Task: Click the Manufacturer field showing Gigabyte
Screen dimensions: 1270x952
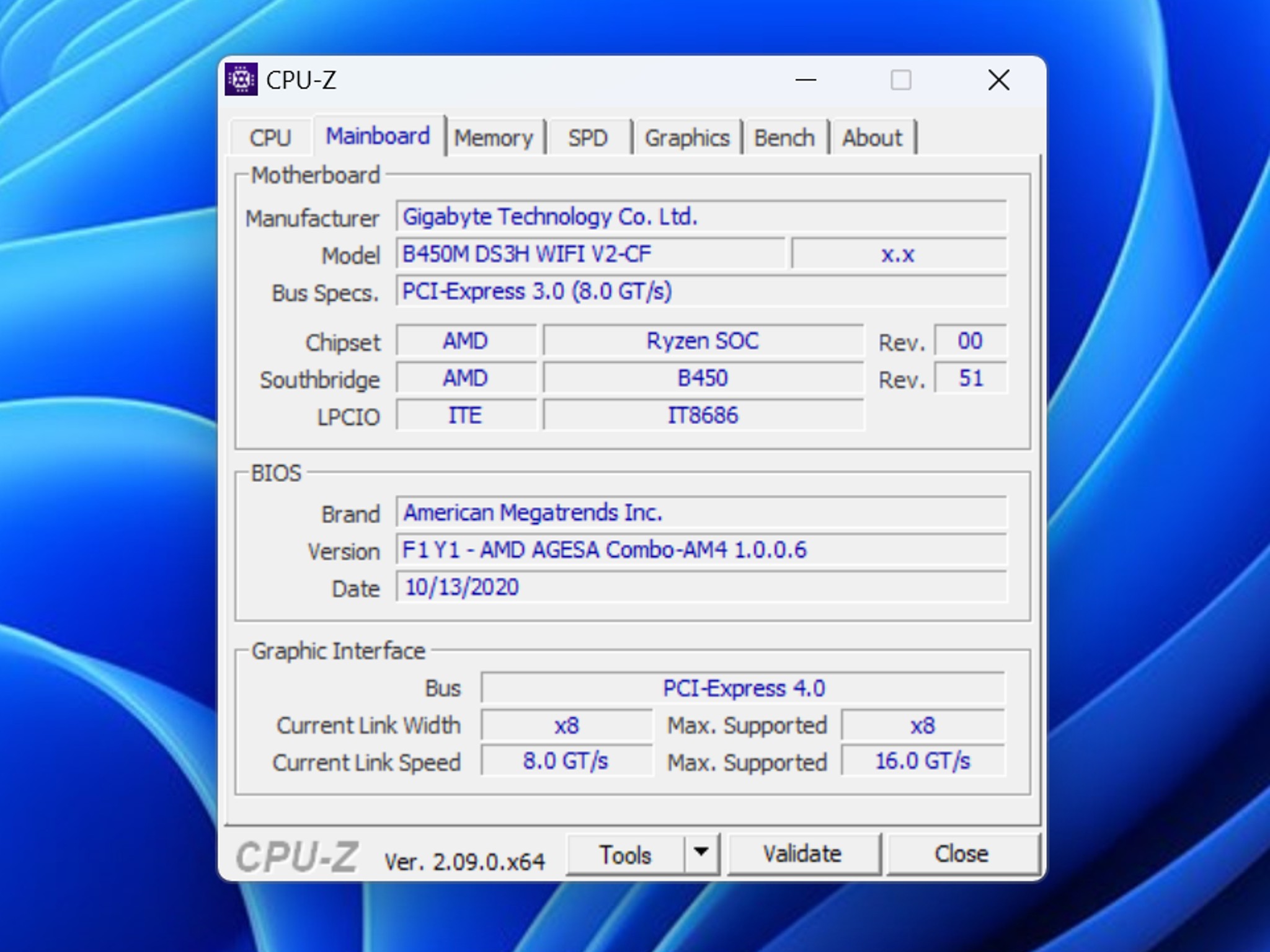Action: [701, 217]
